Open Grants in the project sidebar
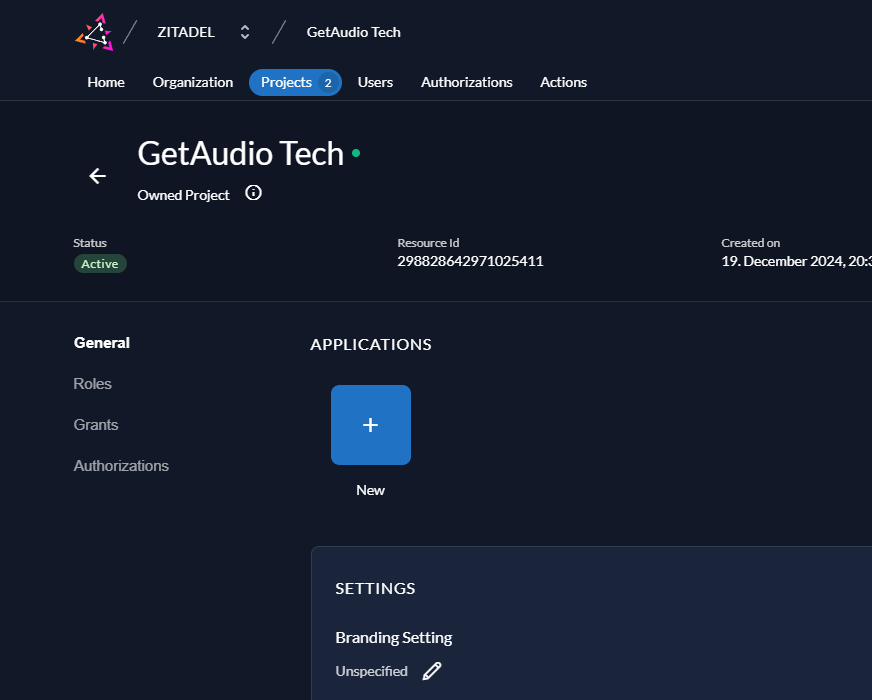Image resolution: width=872 pixels, height=700 pixels. [x=96, y=425]
